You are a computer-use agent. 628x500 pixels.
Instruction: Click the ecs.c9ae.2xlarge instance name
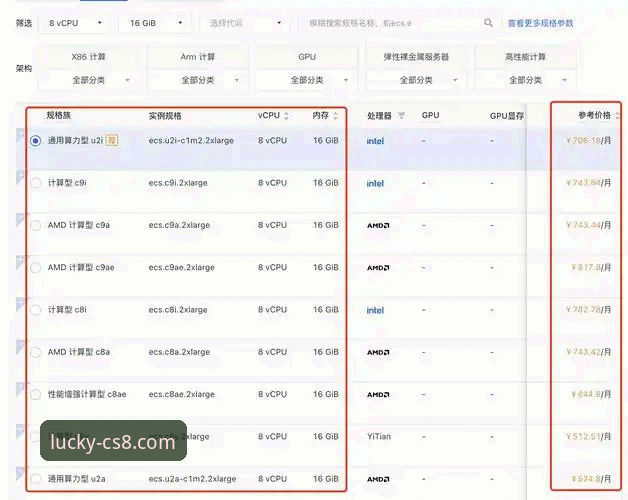click(181, 268)
